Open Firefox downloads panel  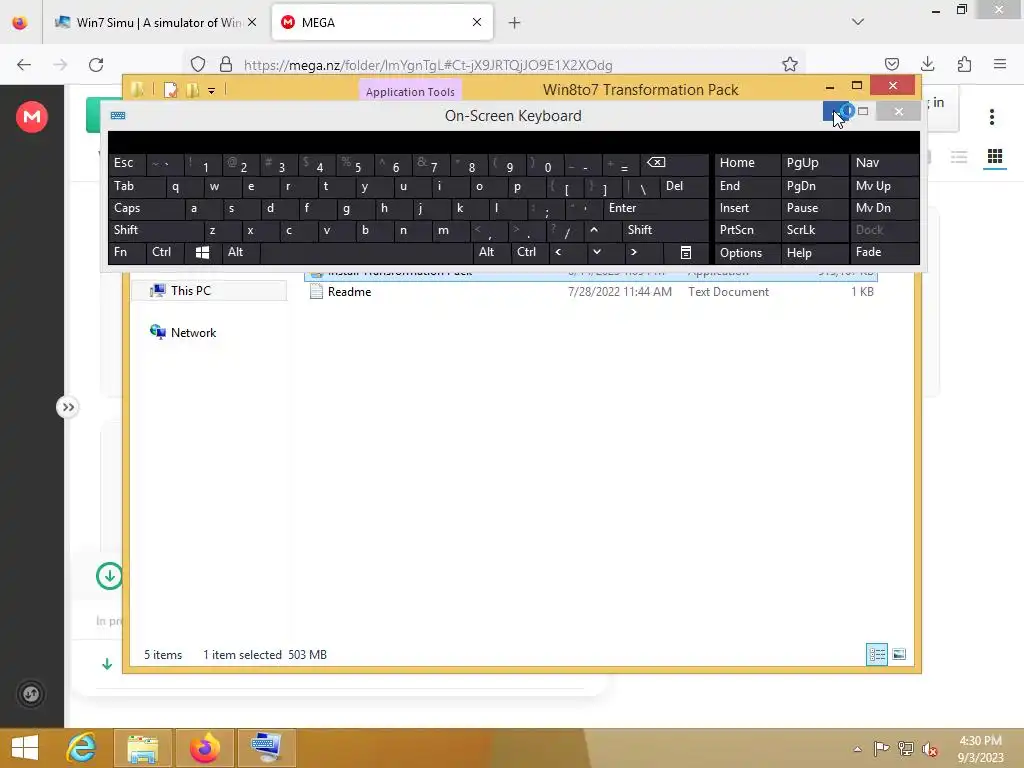click(x=927, y=64)
